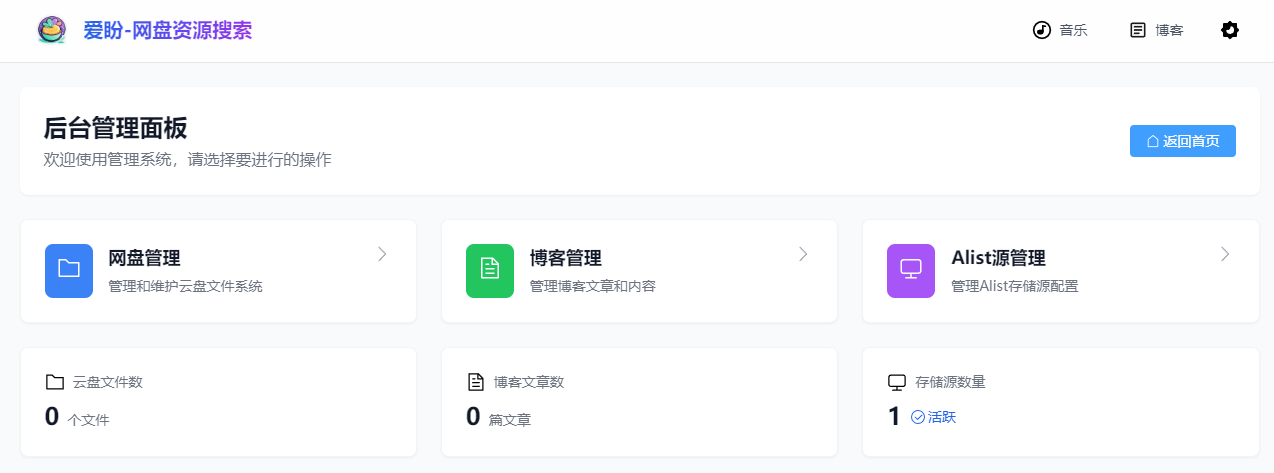
Task: Click the 爱盼 site logo image
Action: click(51, 30)
